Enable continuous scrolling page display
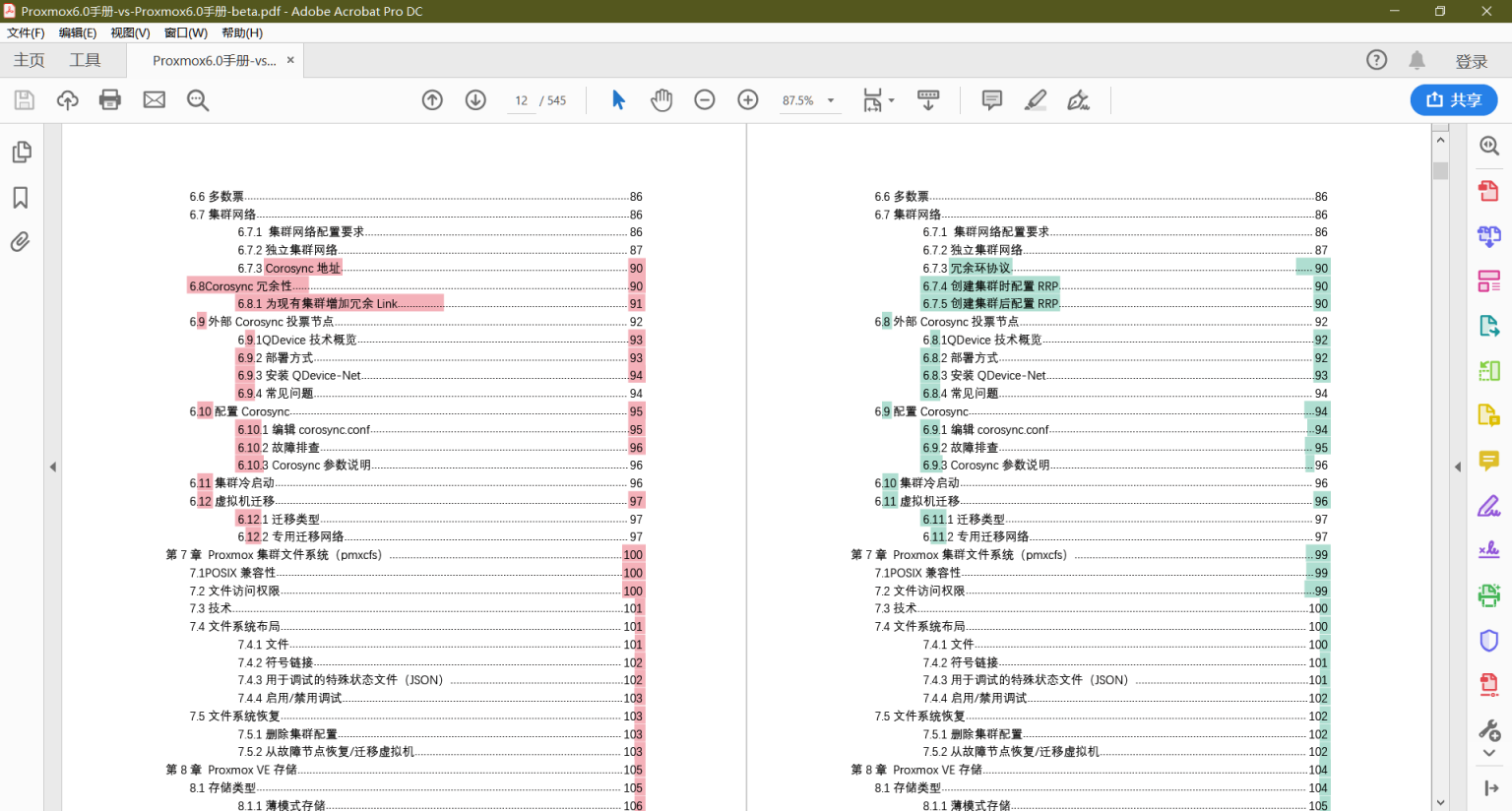Viewport: 1512px width, 811px height. (927, 99)
